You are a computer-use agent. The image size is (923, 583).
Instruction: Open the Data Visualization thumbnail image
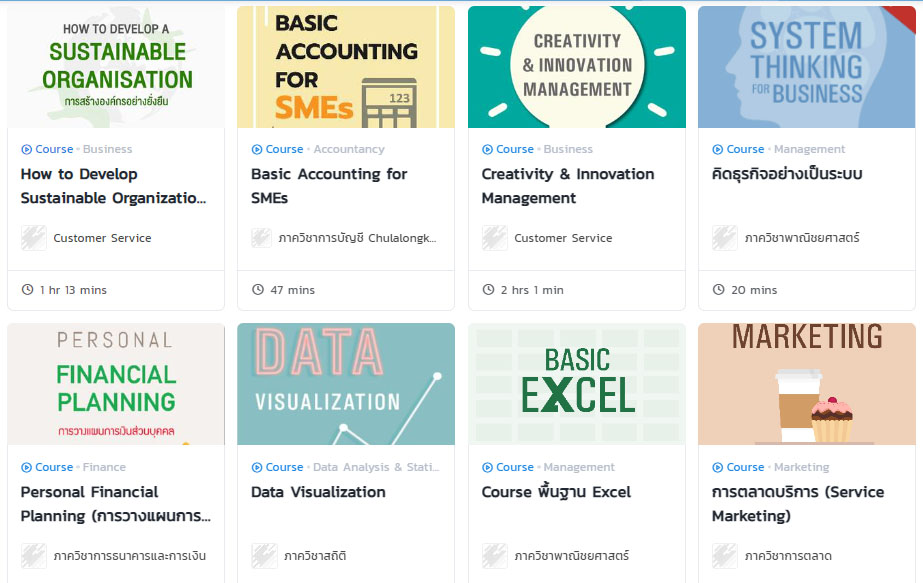346,384
